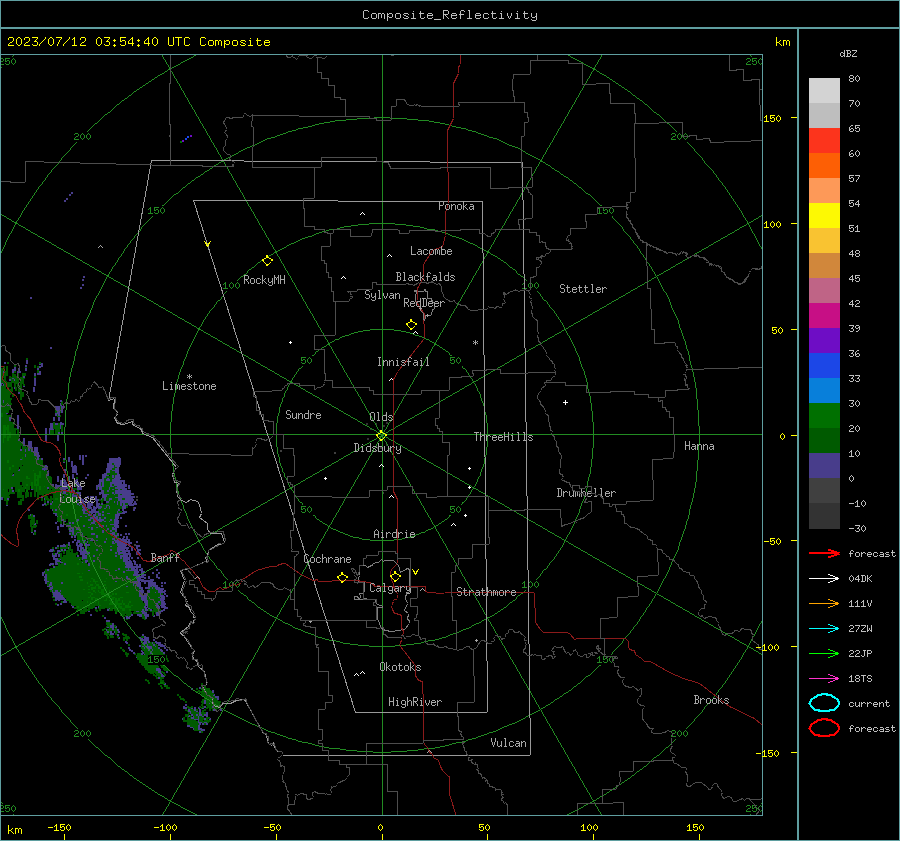The width and height of the screenshot is (900, 841).
Task: Click the red forecast ellipse icon
Action: (824, 728)
